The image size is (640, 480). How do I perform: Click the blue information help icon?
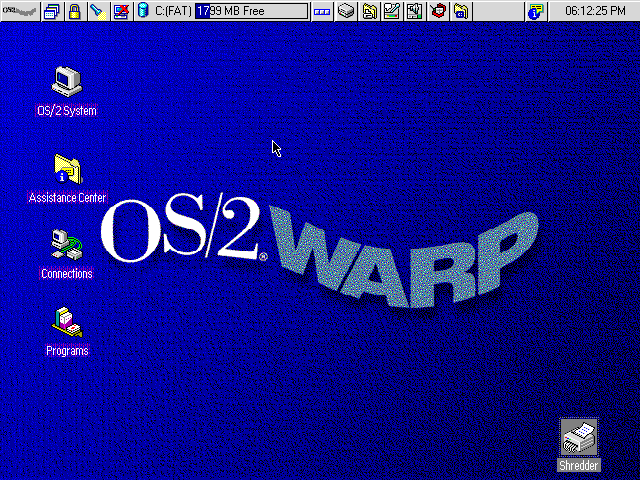[x=536, y=11]
